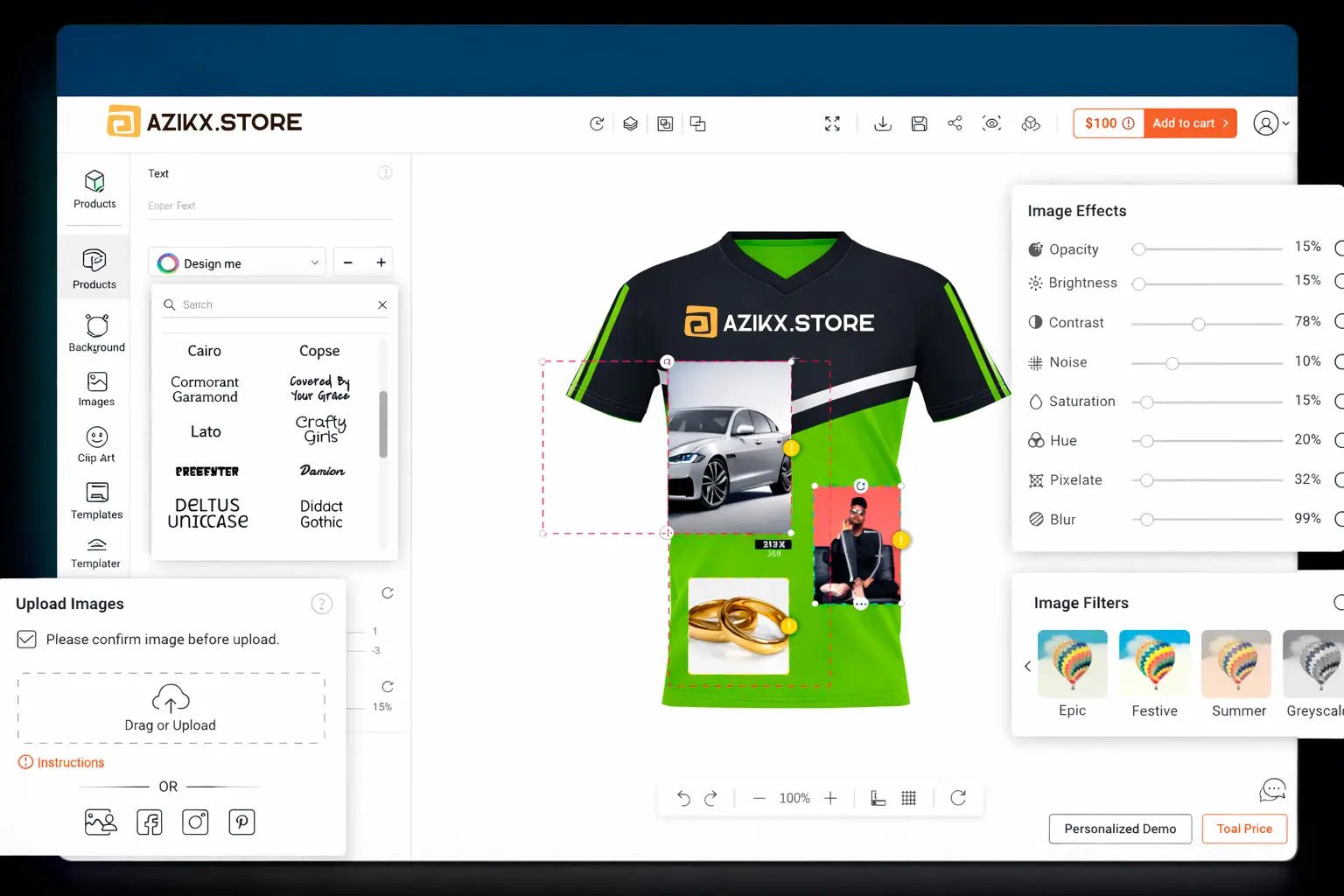Select the Festive image filter thumbnail
Image resolution: width=1344 pixels, height=896 pixels.
point(1154,664)
